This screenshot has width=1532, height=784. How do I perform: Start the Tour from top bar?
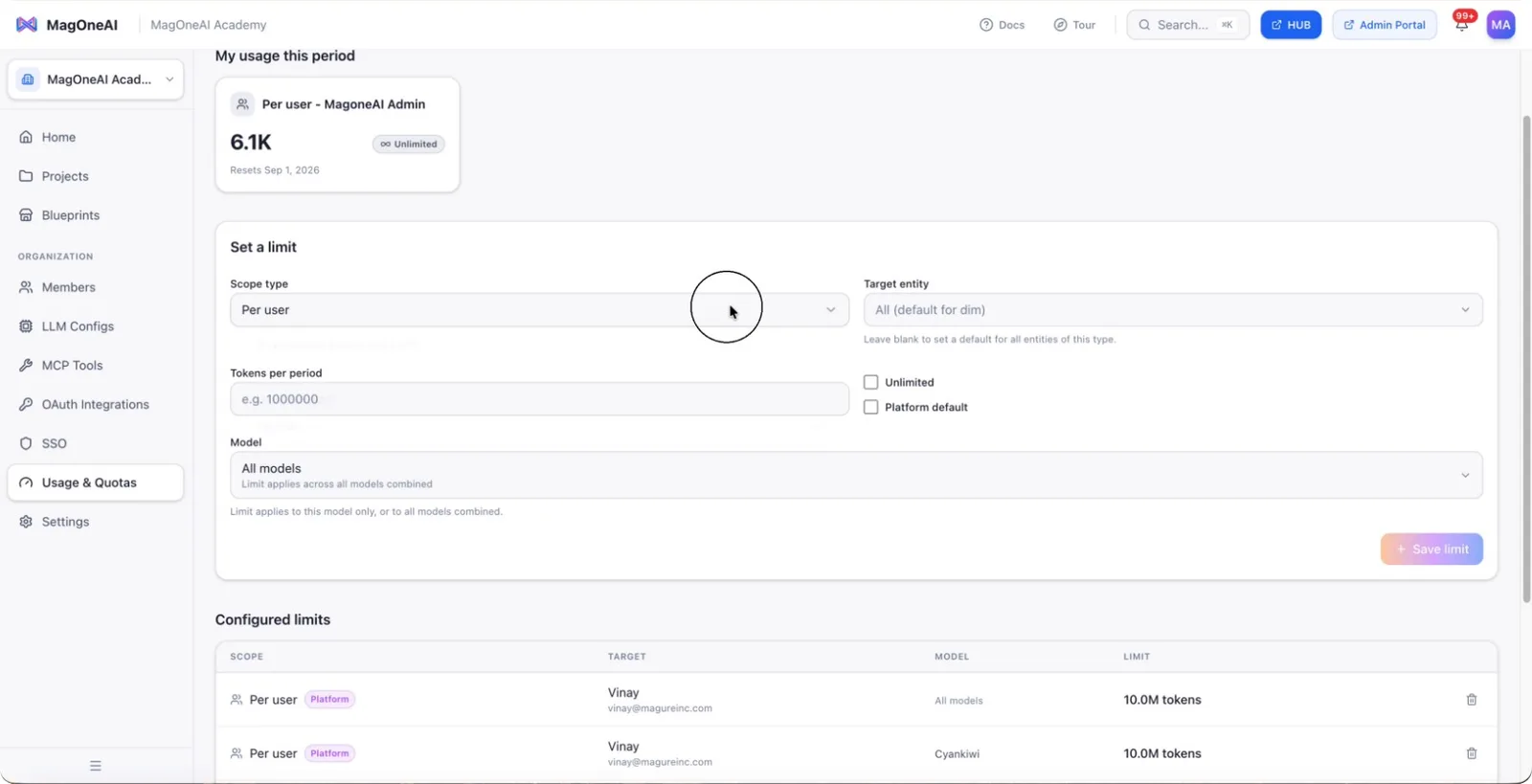pos(1074,25)
